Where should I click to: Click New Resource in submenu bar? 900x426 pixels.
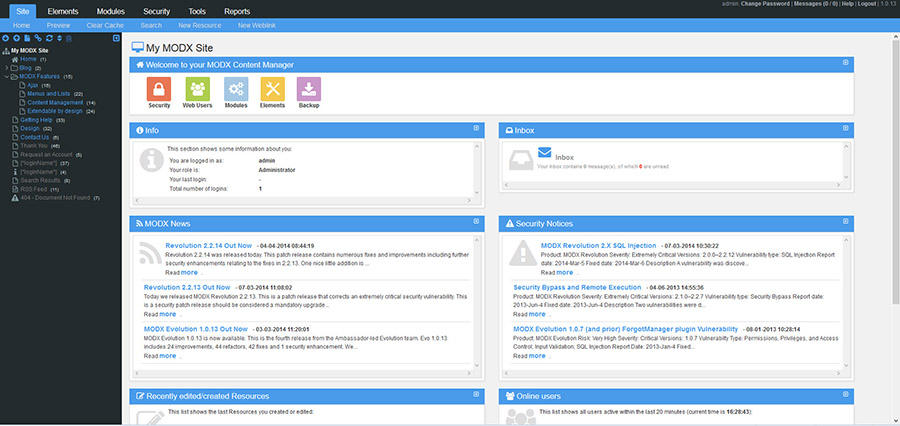(x=200, y=25)
